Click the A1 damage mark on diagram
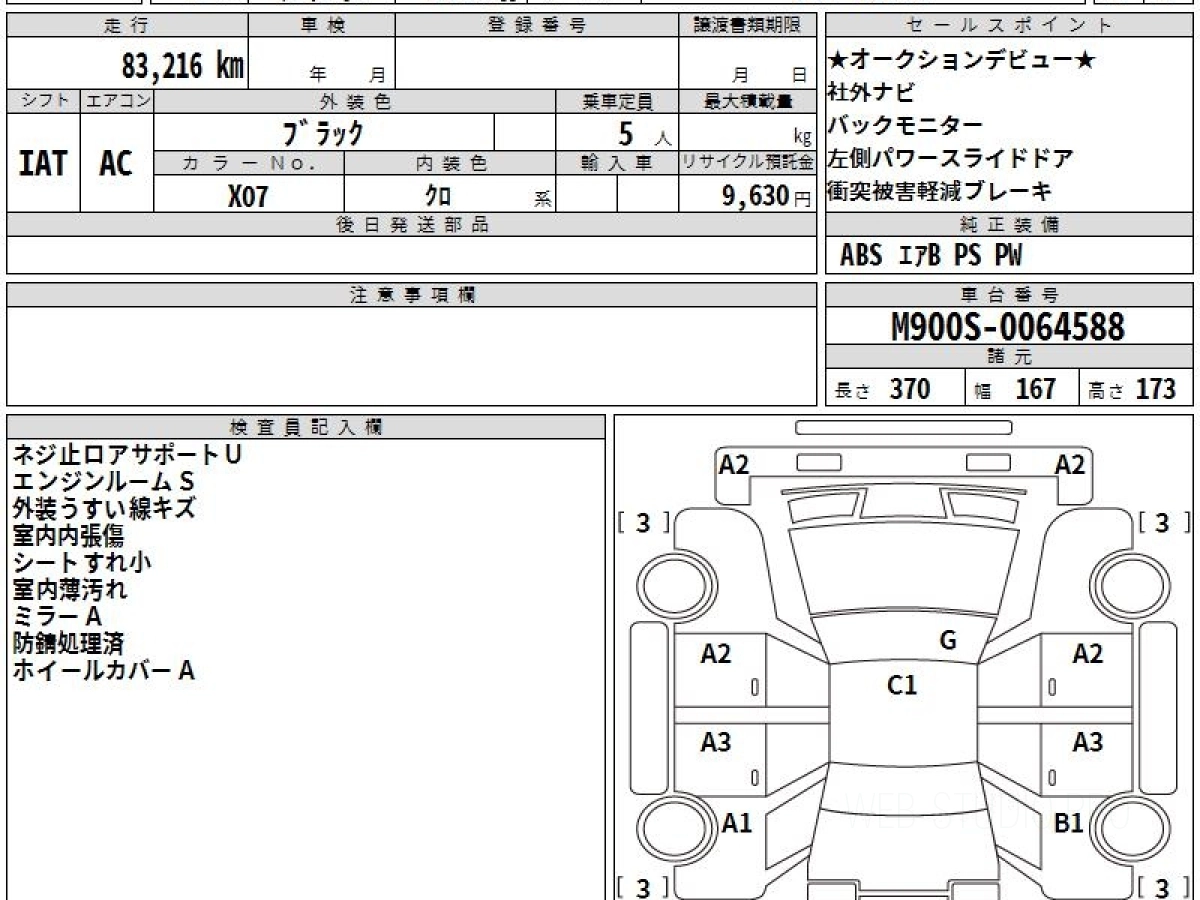Image resolution: width=1200 pixels, height=900 pixels. coord(737,823)
